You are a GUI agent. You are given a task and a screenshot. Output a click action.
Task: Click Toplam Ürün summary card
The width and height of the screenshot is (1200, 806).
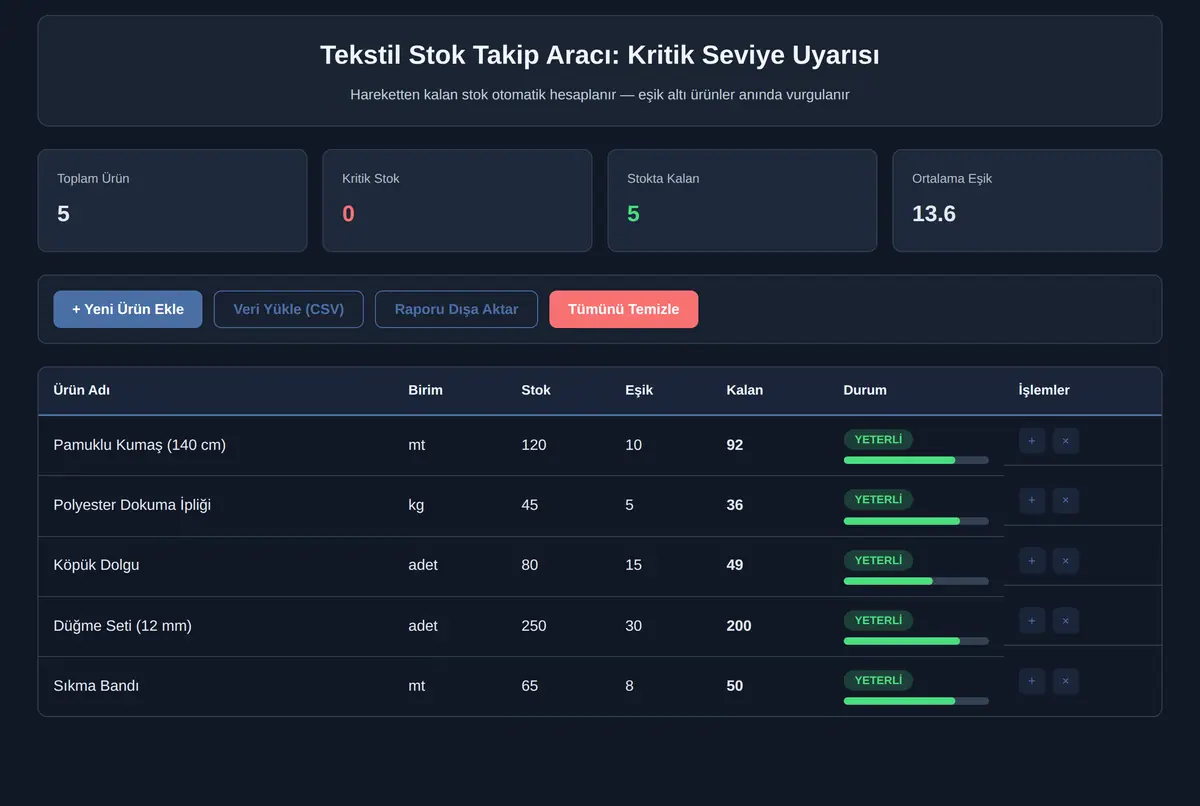(172, 201)
